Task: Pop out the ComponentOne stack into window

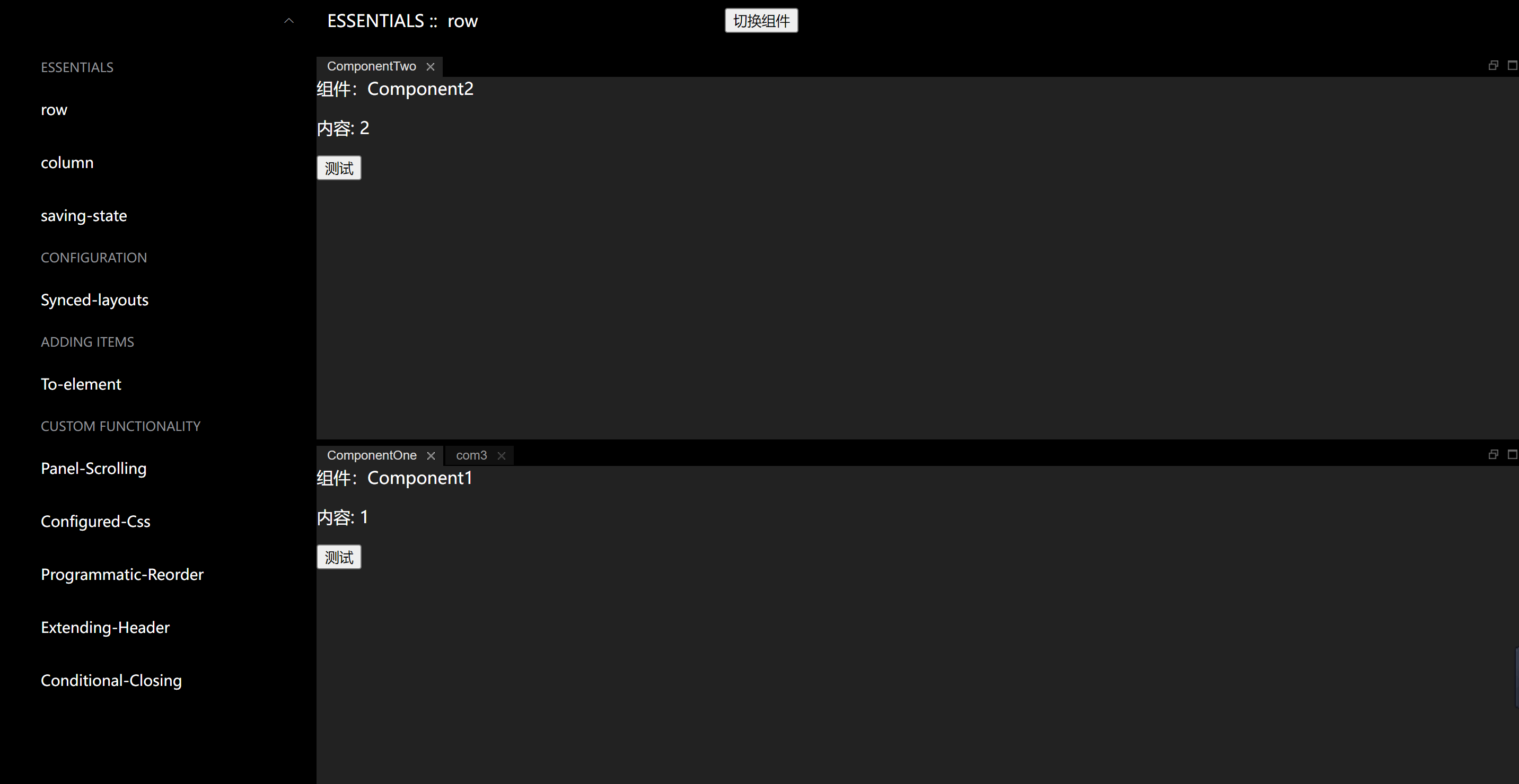Action: click(x=1493, y=454)
